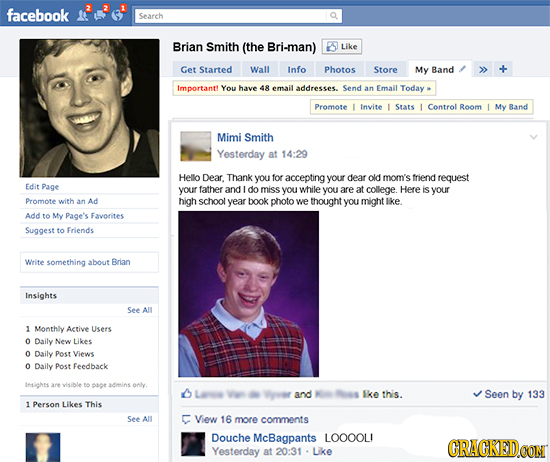The width and height of the screenshot is (550, 462).
Task: Click the liker's thumbnail in sidebar
Action: coord(43,447)
